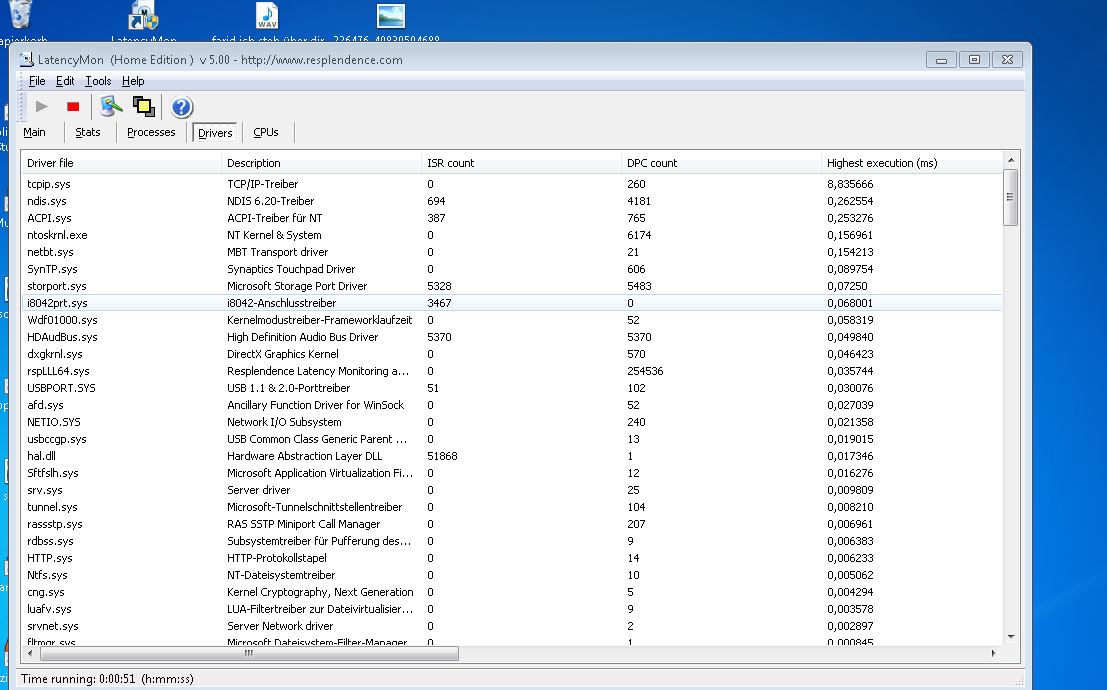Open the Help menu

(x=133, y=81)
